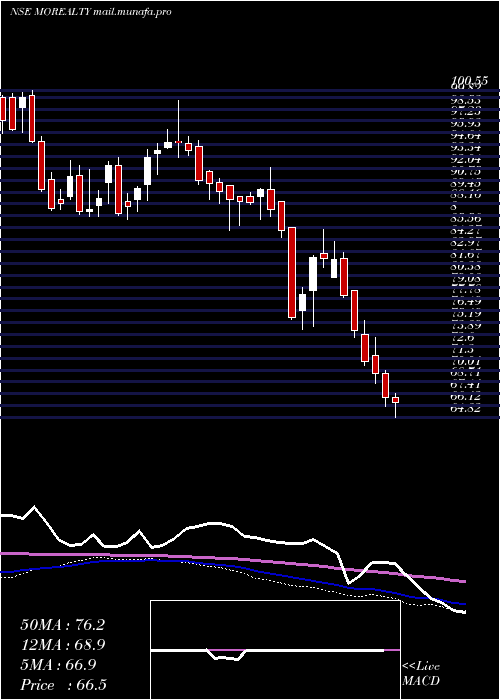Viewport: 500px width, 700px height.
Task: Click the 75.19 price axis label
Action: coord(467,314)
